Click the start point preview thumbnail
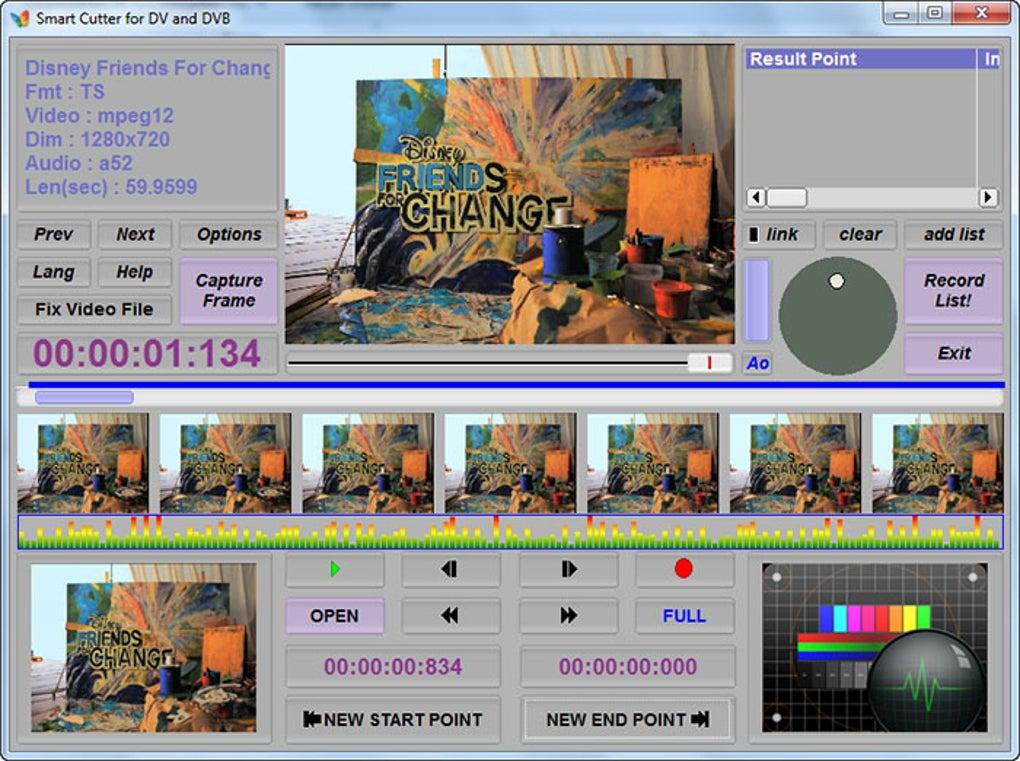Screen dimensions: 1020x761 pyautogui.click(x=143, y=648)
